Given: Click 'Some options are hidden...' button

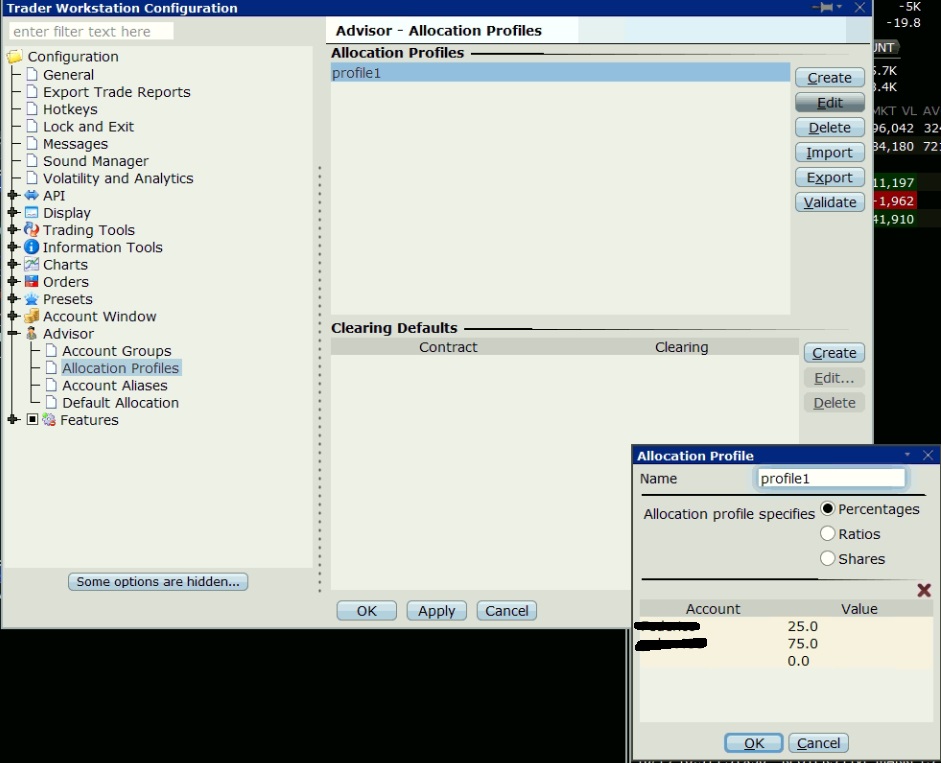Looking at the screenshot, I should (158, 581).
